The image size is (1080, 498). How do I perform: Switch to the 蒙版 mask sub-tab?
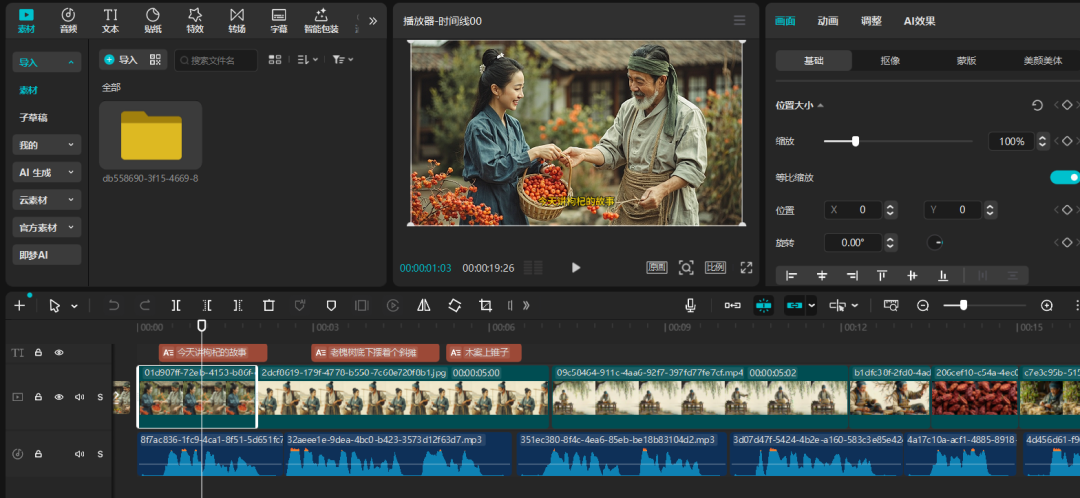point(965,60)
